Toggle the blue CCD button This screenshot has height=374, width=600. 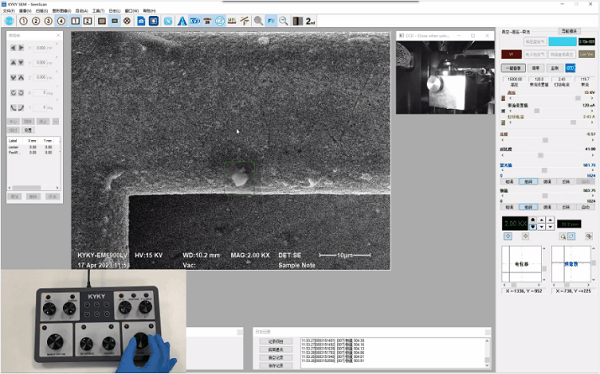[x=570, y=68]
